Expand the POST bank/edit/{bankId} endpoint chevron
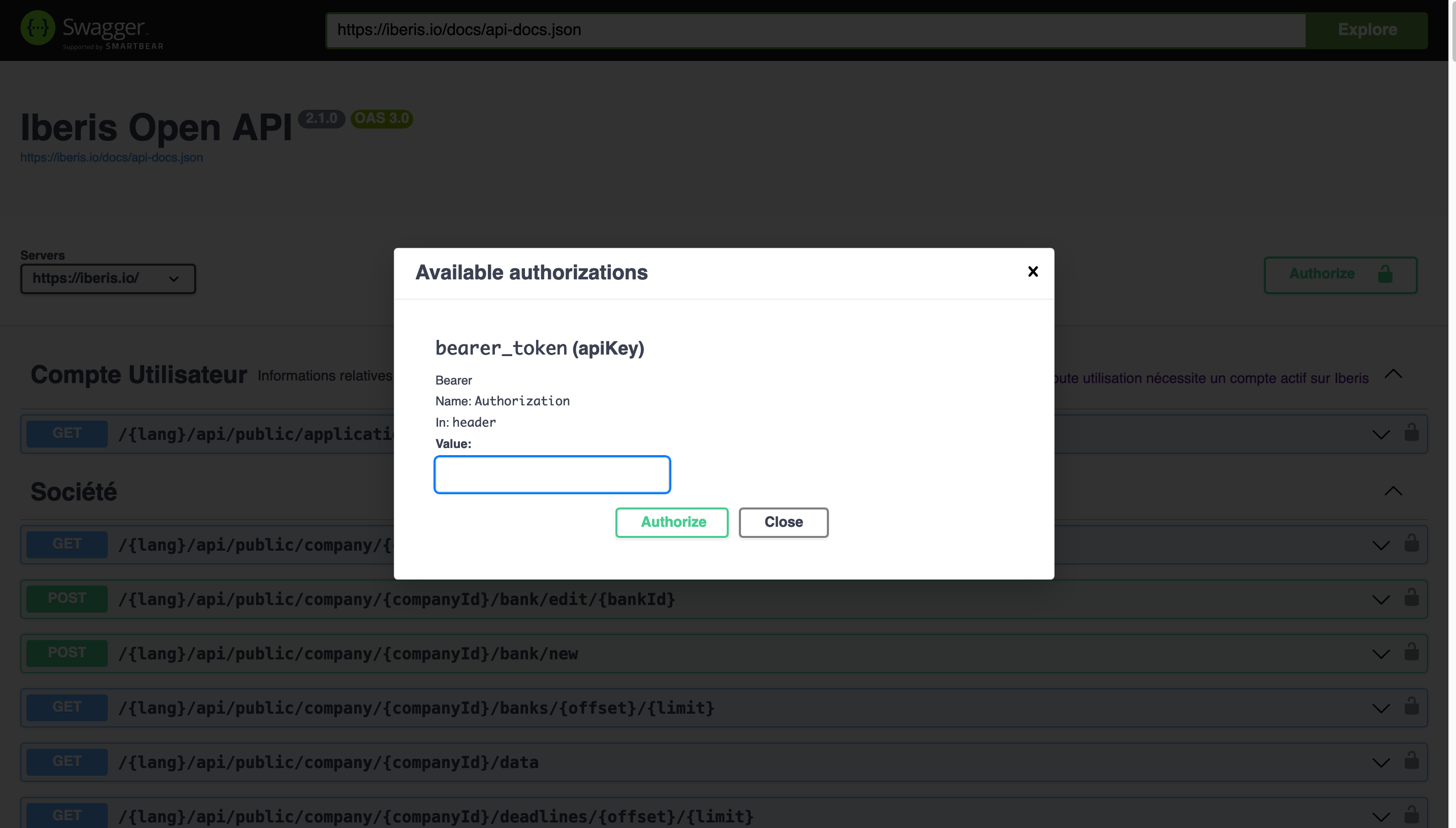 click(1380, 600)
